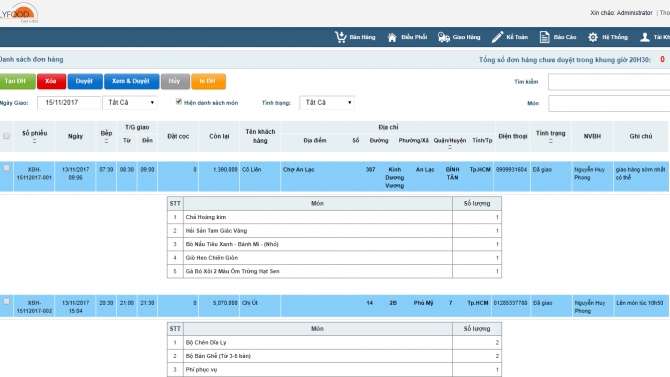This screenshot has width=670, height=377.
Task: Click the Ghi chú column header
Action: pyautogui.click(x=641, y=136)
